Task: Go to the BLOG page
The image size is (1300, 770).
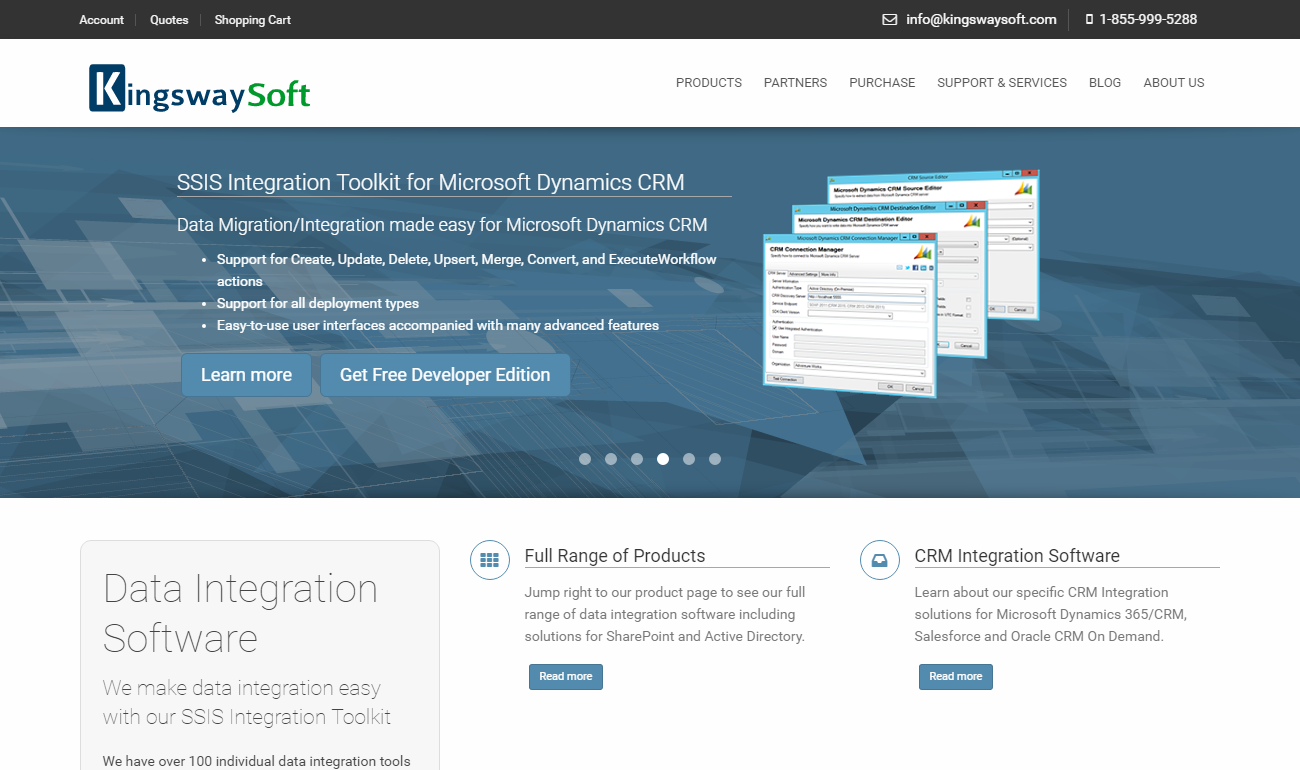Action: tap(1105, 83)
